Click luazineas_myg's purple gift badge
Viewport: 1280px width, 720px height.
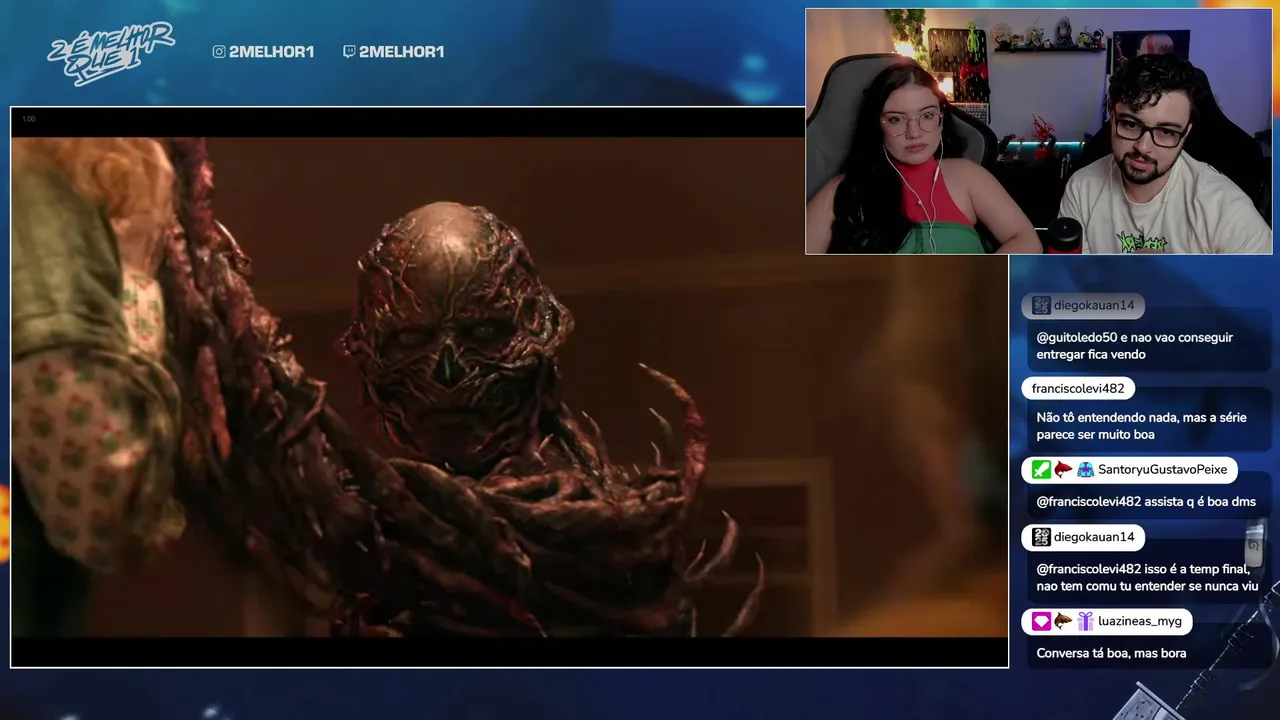click(1085, 622)
